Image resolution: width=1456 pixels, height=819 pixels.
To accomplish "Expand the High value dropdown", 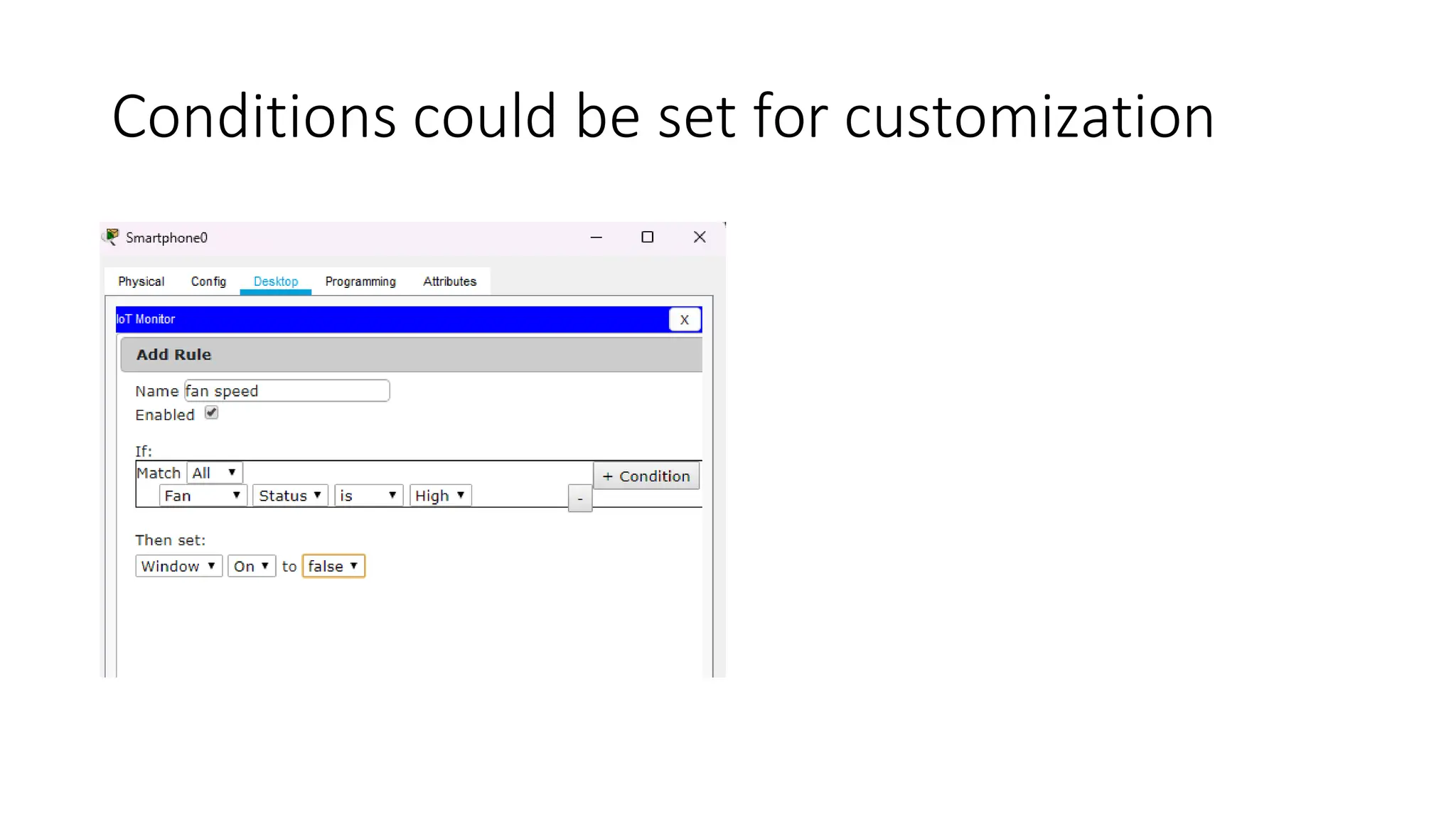I will pos(440,496).
